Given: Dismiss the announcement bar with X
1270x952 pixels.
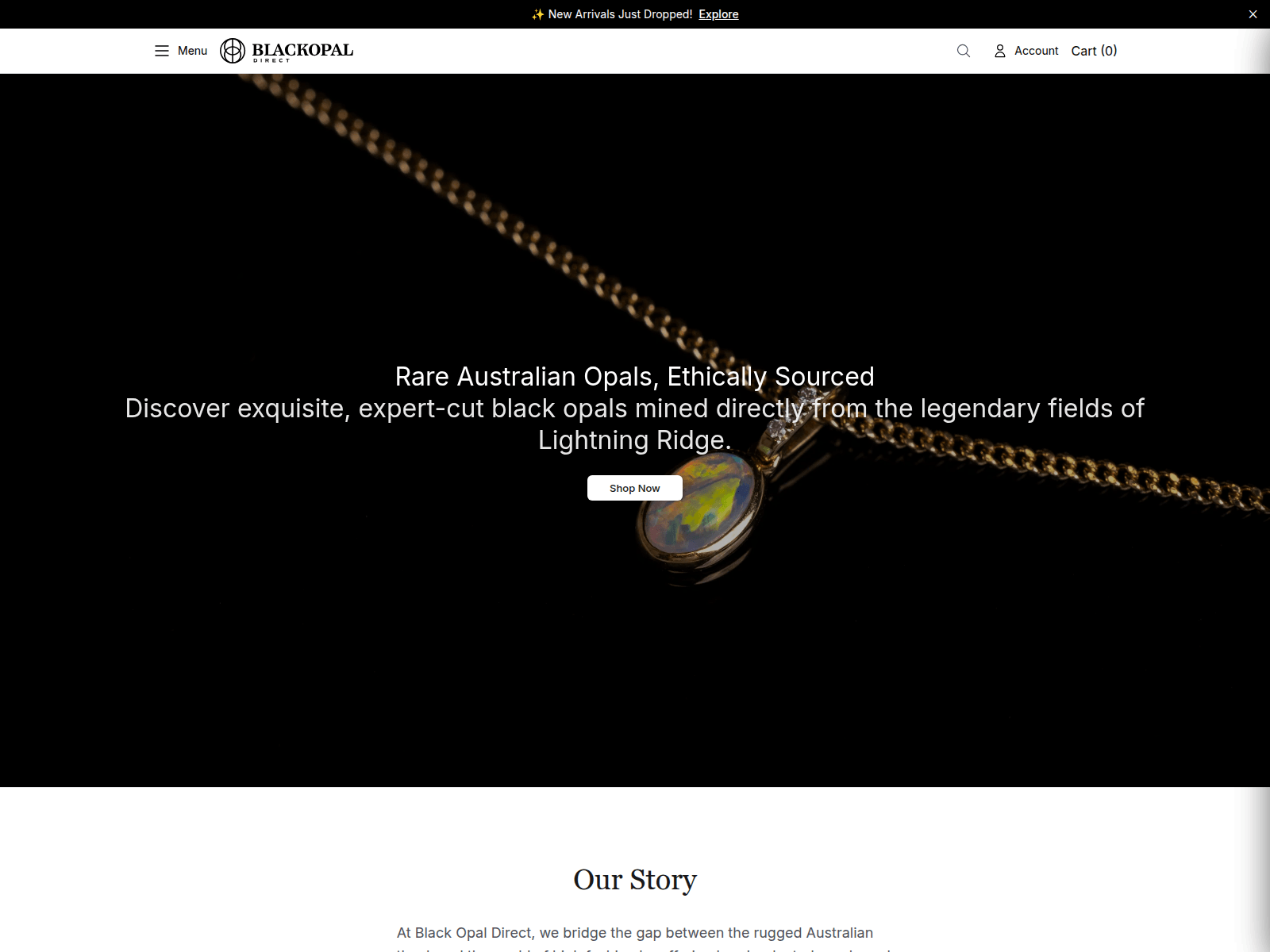Looking at the screenshot, I should pos(1253,14).
